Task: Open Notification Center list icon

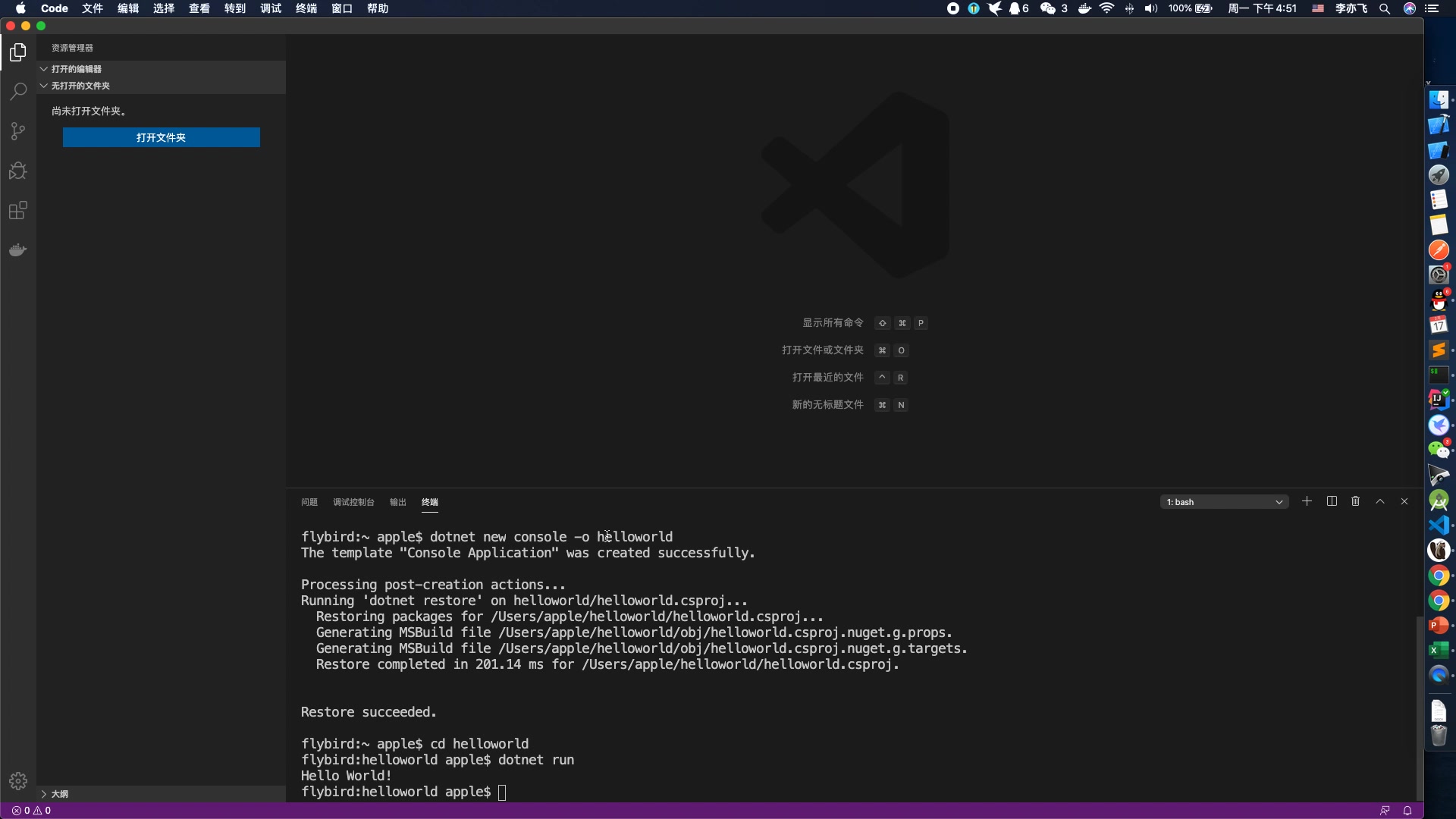Action: coord(1432,8)
